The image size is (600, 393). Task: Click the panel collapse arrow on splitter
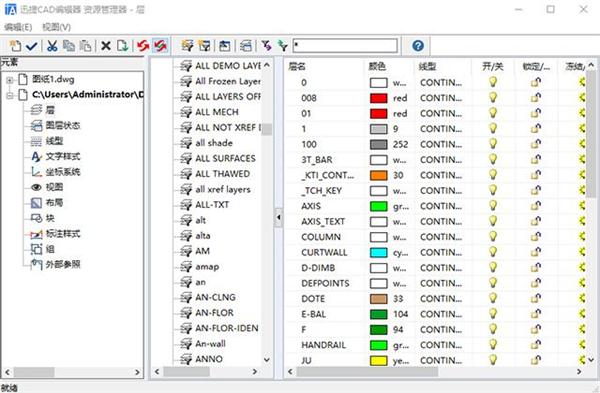pyautogui.click(x=279, y=217)
